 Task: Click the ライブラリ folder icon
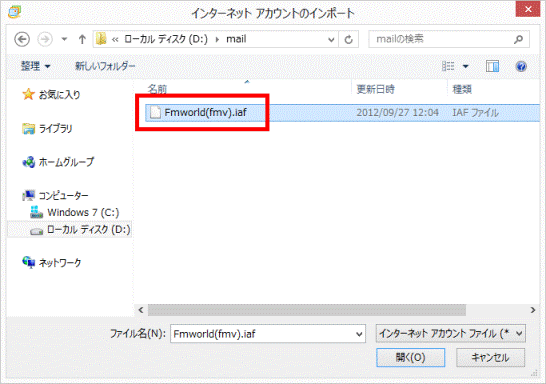point(29,129)
